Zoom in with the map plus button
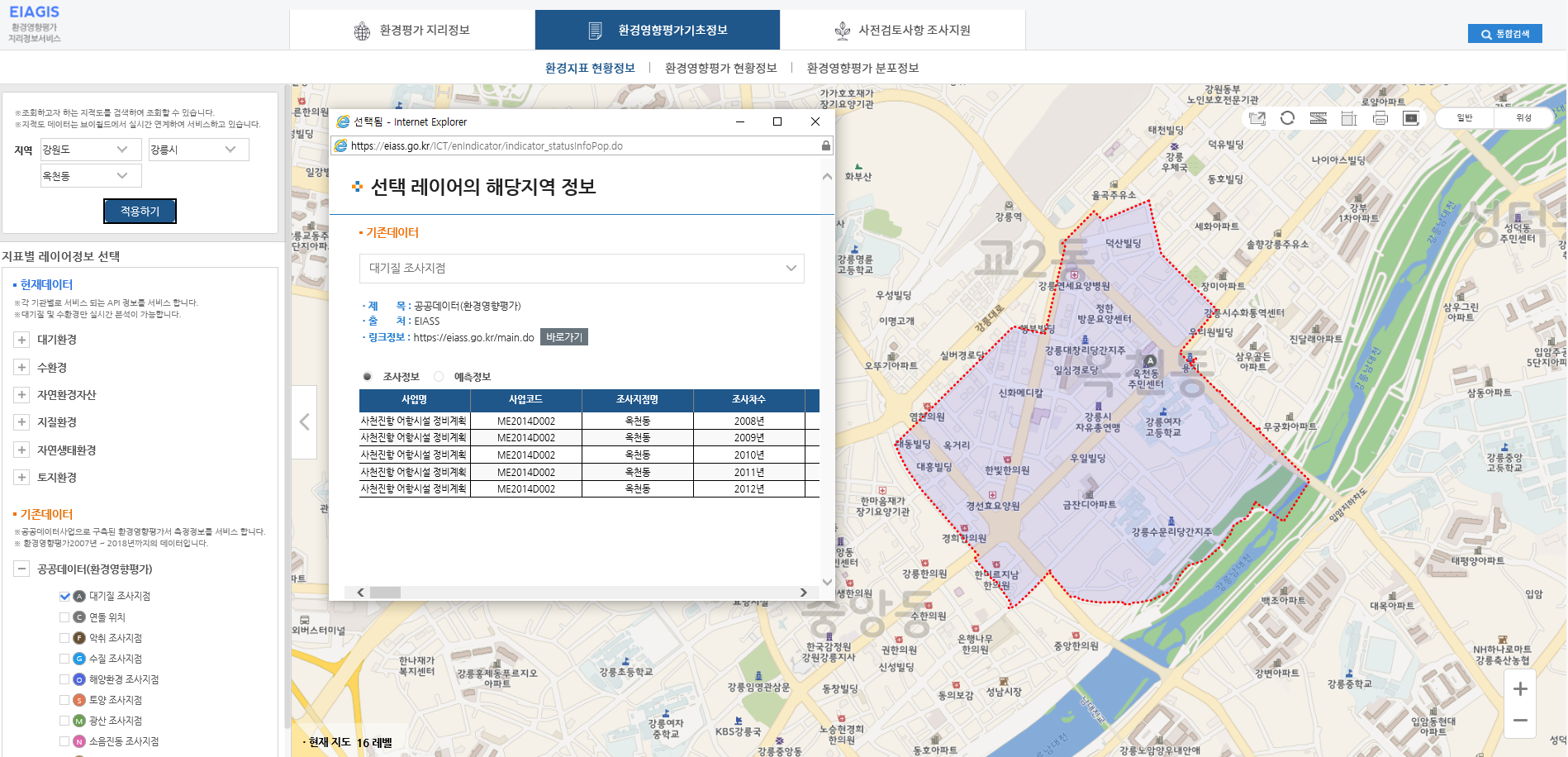This screenshot has height=757, width=1568. point(1520,689)
